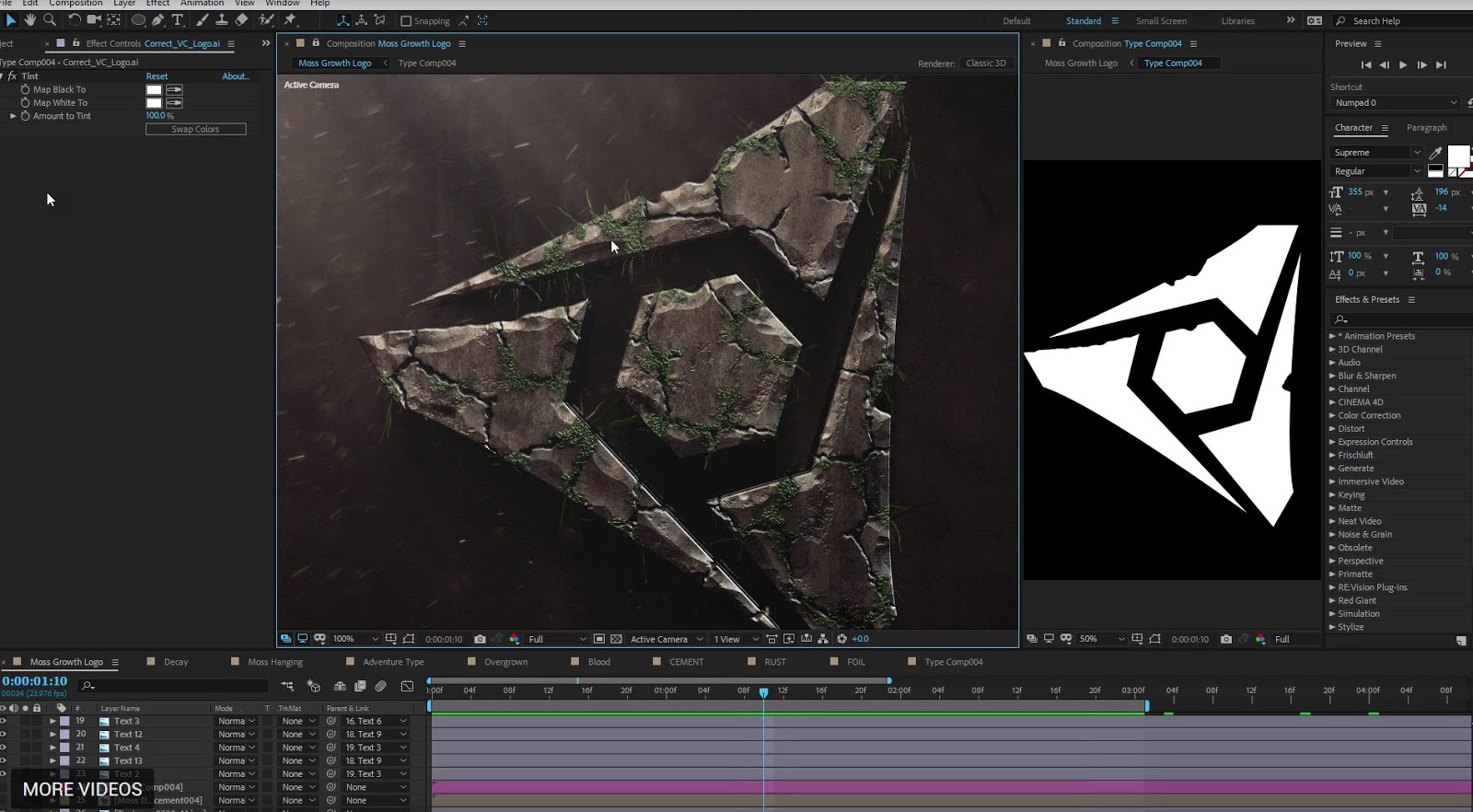Pick the Unified Camera tool
The width and height of the screenshot is (1473, 812).
pos(94,19)
